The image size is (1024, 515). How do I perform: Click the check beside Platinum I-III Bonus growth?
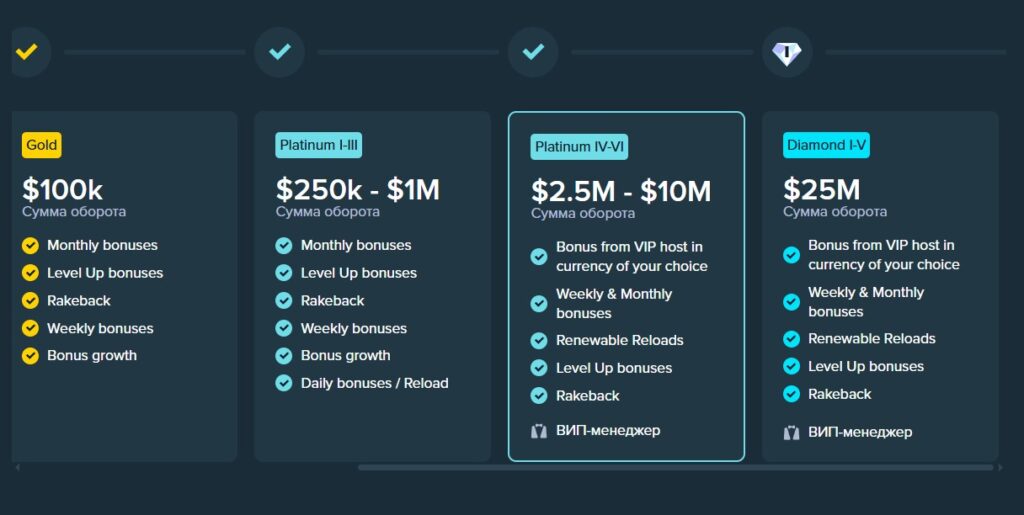284,356
